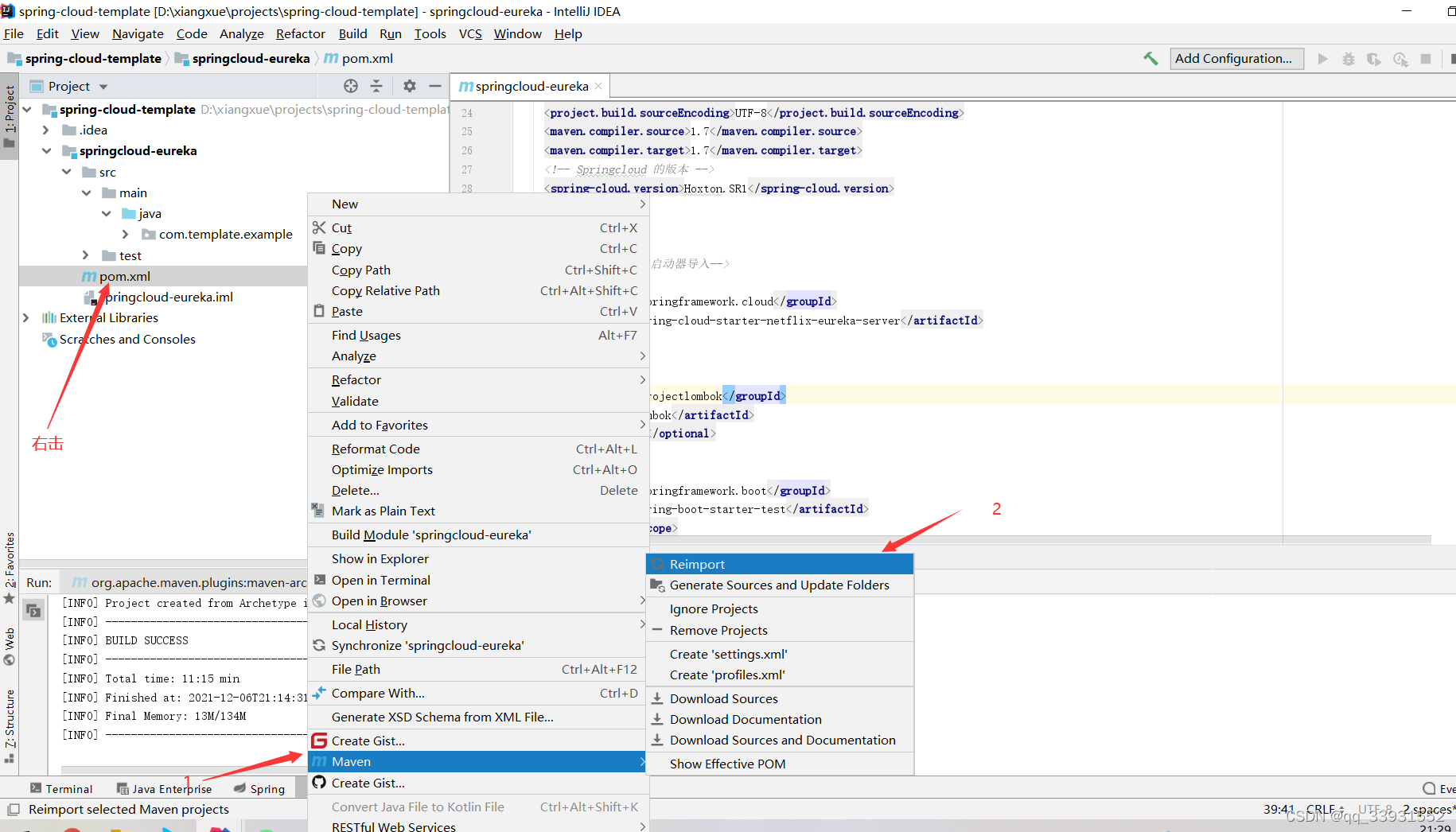
Task: Close the springcloud-eureka editor tab
Action: pyautogui.click(x=598, y=86)
